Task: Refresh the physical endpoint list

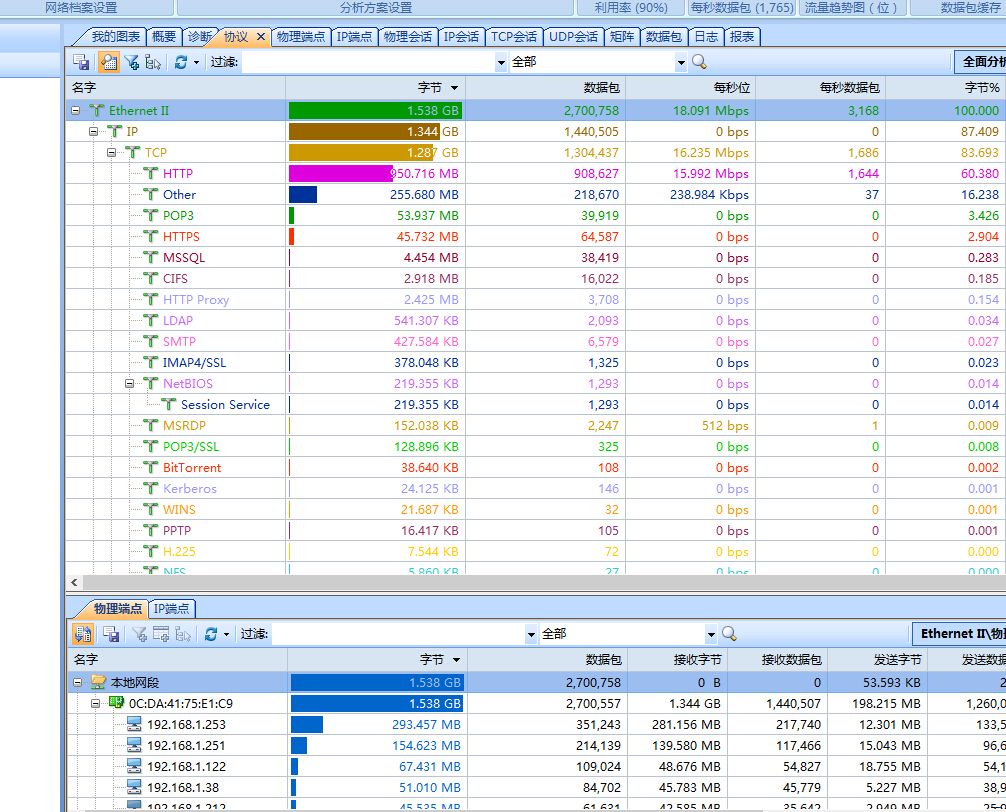Action: [211, 633]
